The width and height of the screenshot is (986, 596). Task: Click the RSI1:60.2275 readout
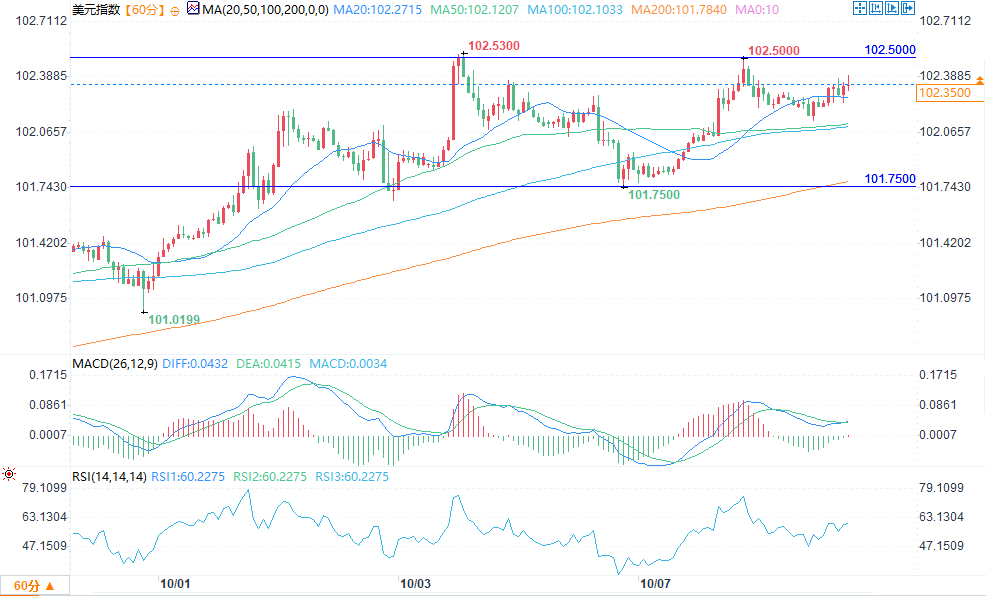point(187,477)
